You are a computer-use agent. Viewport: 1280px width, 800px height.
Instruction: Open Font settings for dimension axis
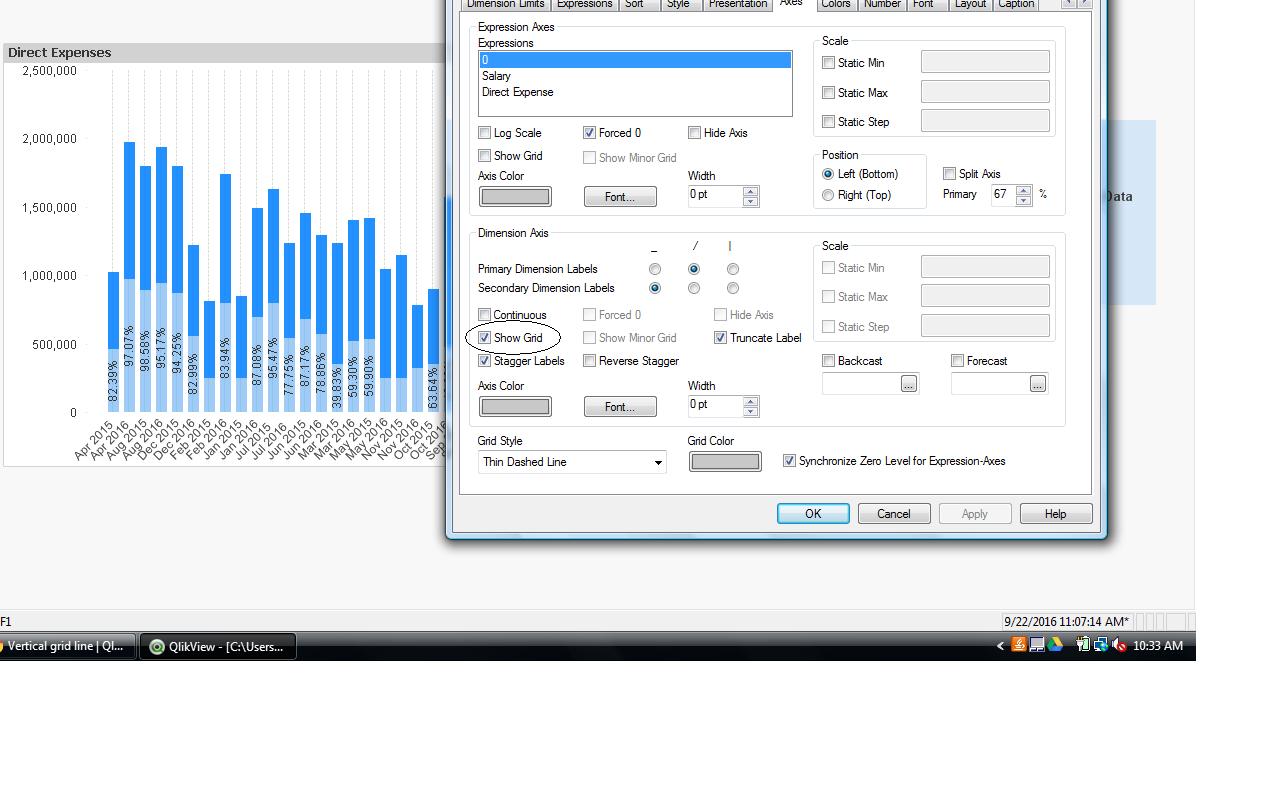pyautogui.click(x=620, y=407)
